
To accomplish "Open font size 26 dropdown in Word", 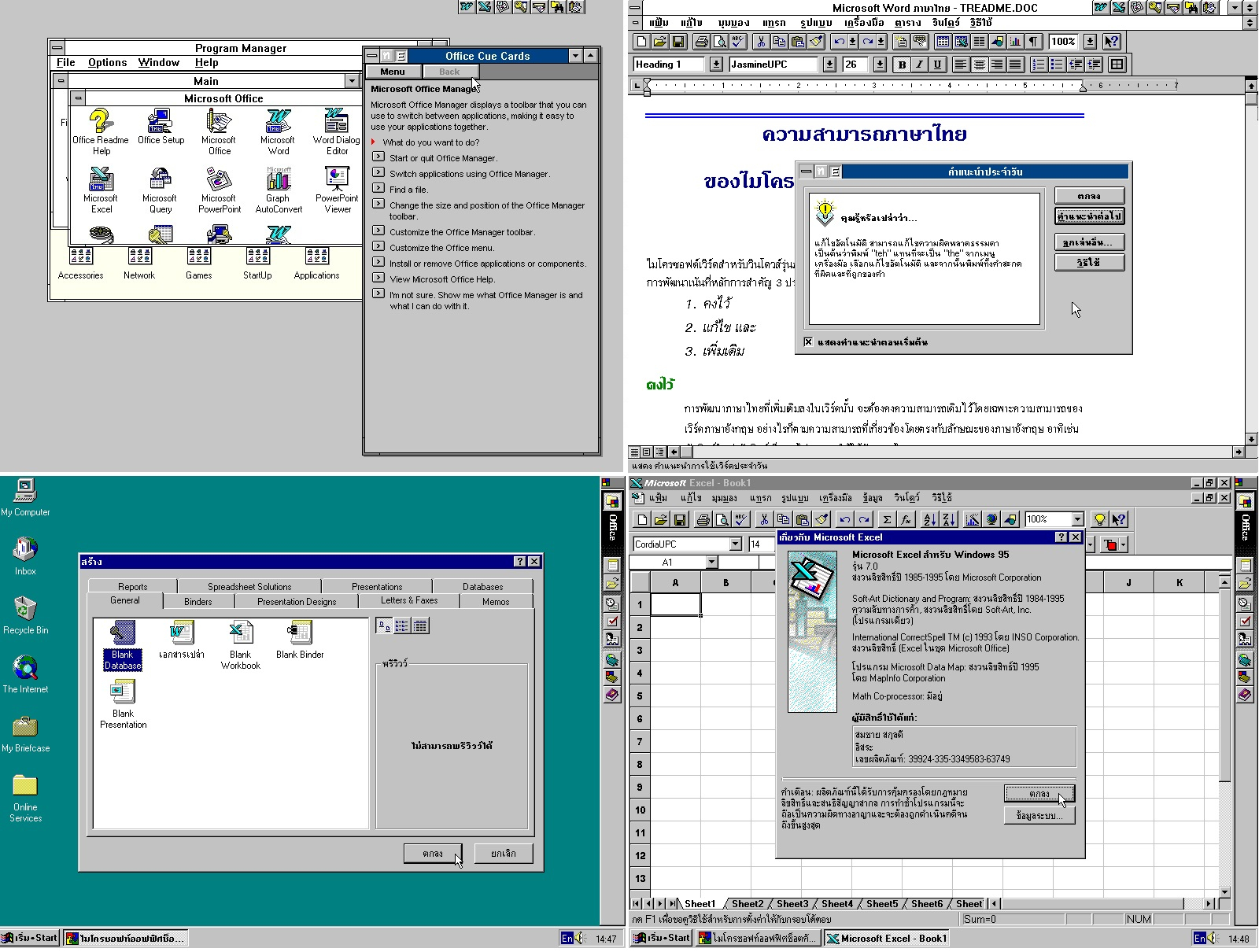I will (880, 65).
